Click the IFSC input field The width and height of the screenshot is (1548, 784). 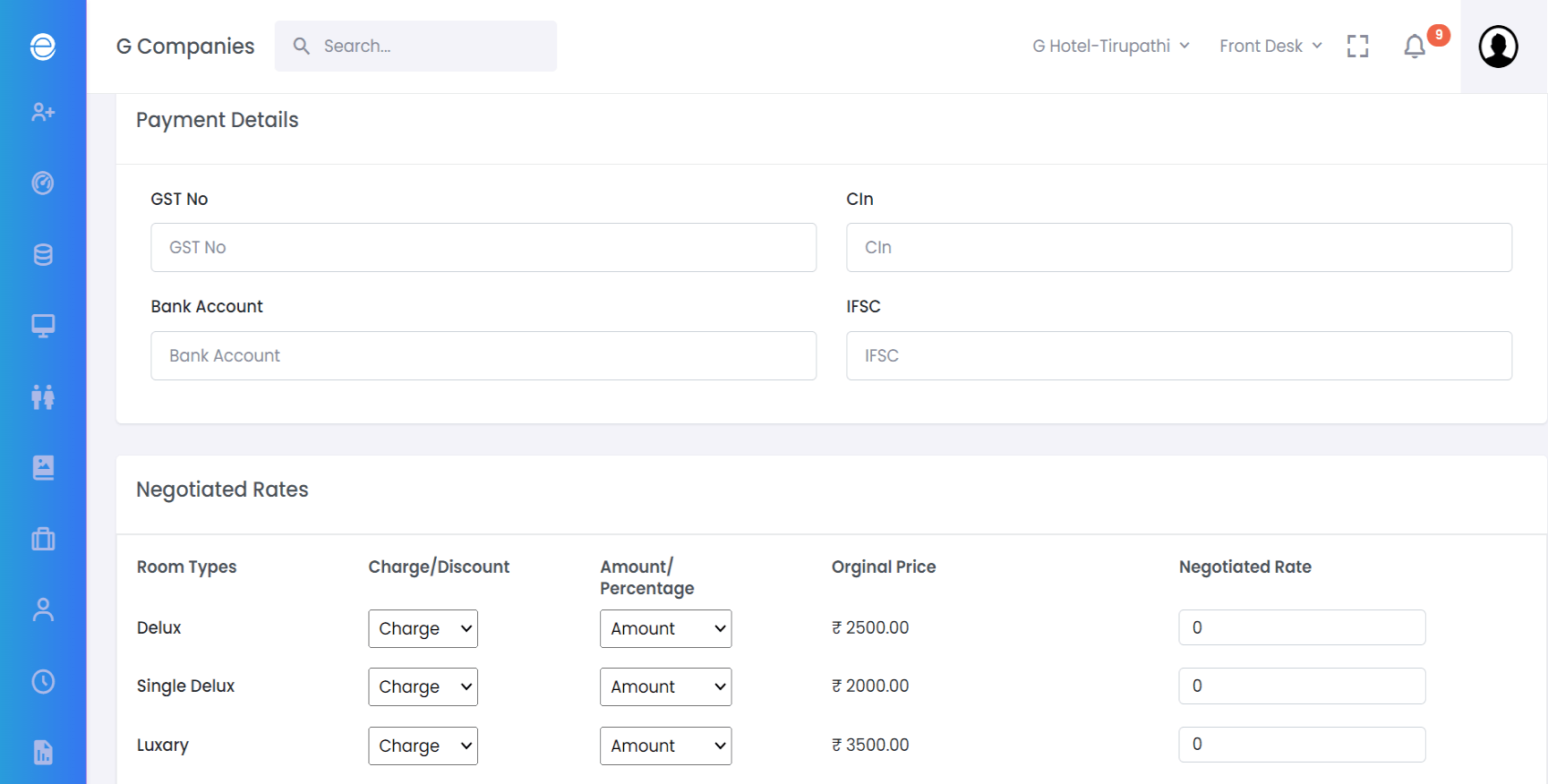[1179, 355]
